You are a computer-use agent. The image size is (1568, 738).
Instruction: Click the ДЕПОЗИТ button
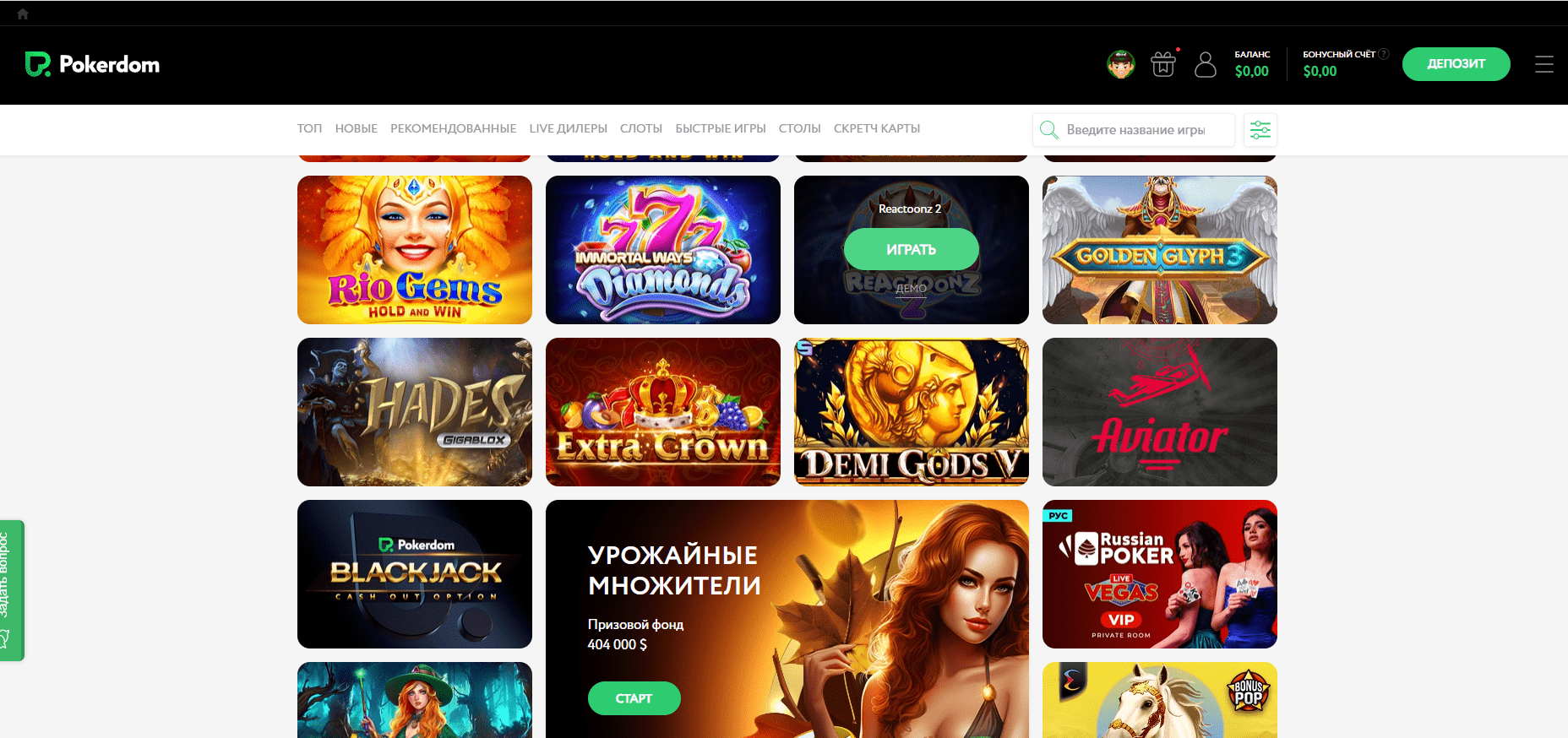[x=1456, y=64]
